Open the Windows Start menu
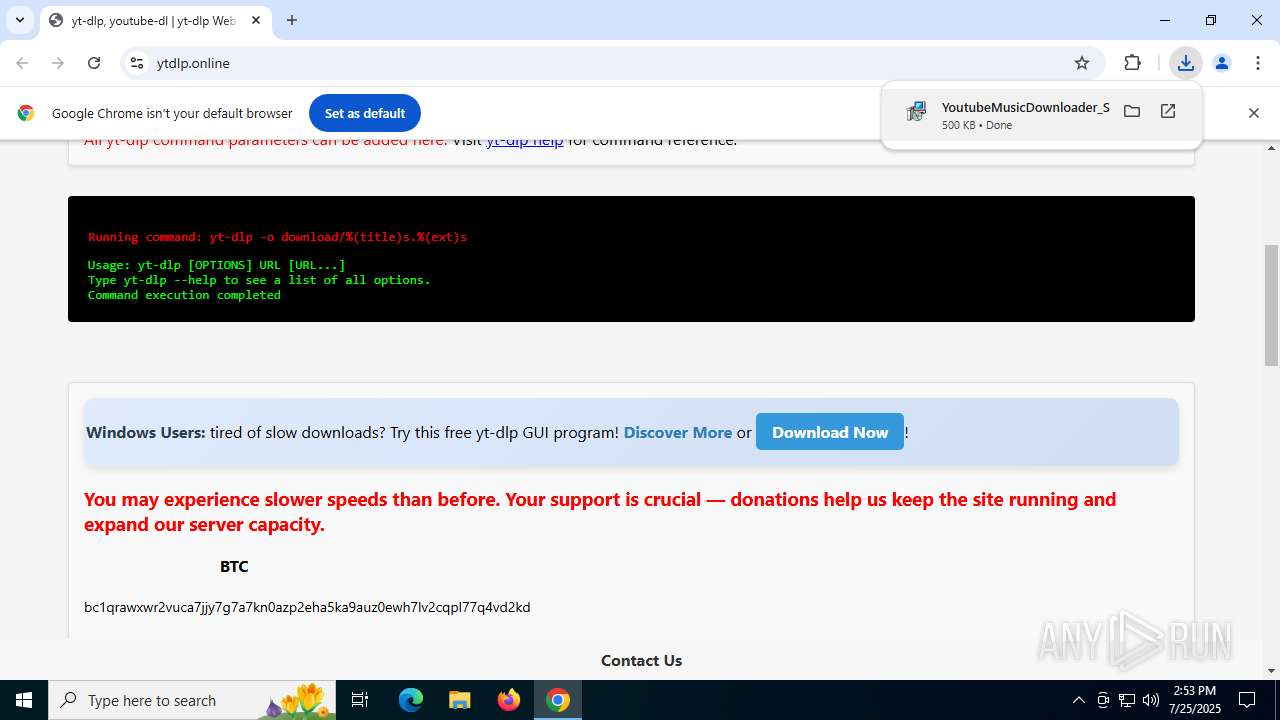The image size is (1280, 720). pos(24,700)
